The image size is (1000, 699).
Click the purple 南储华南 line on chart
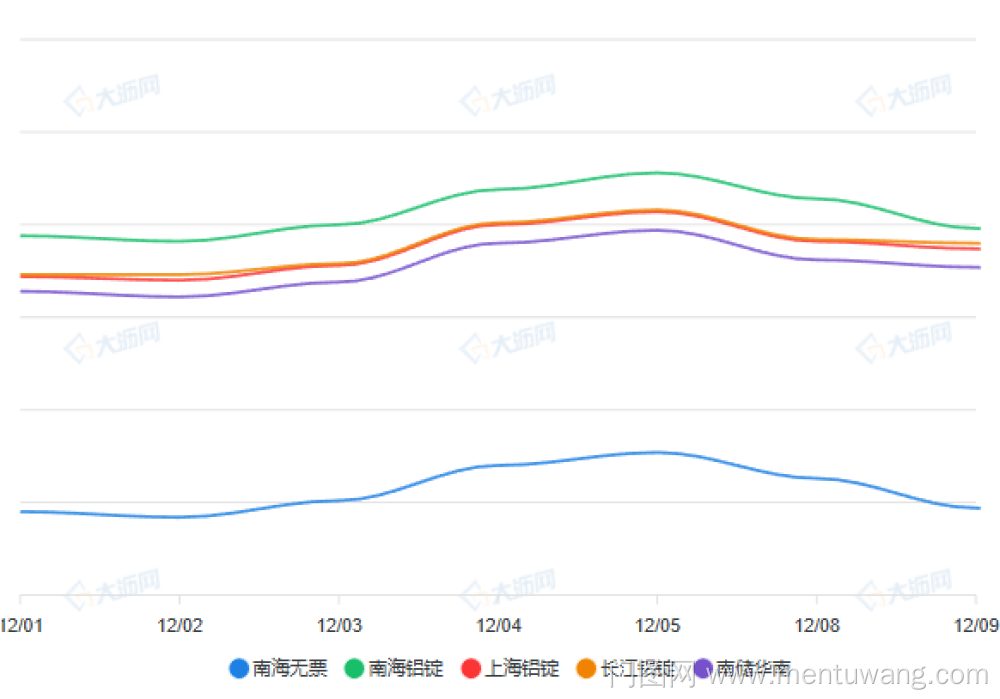point(498,243)
